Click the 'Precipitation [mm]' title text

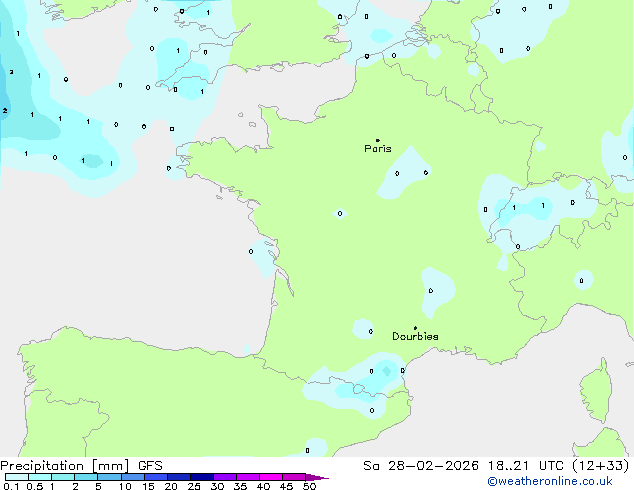coord(65,466)
